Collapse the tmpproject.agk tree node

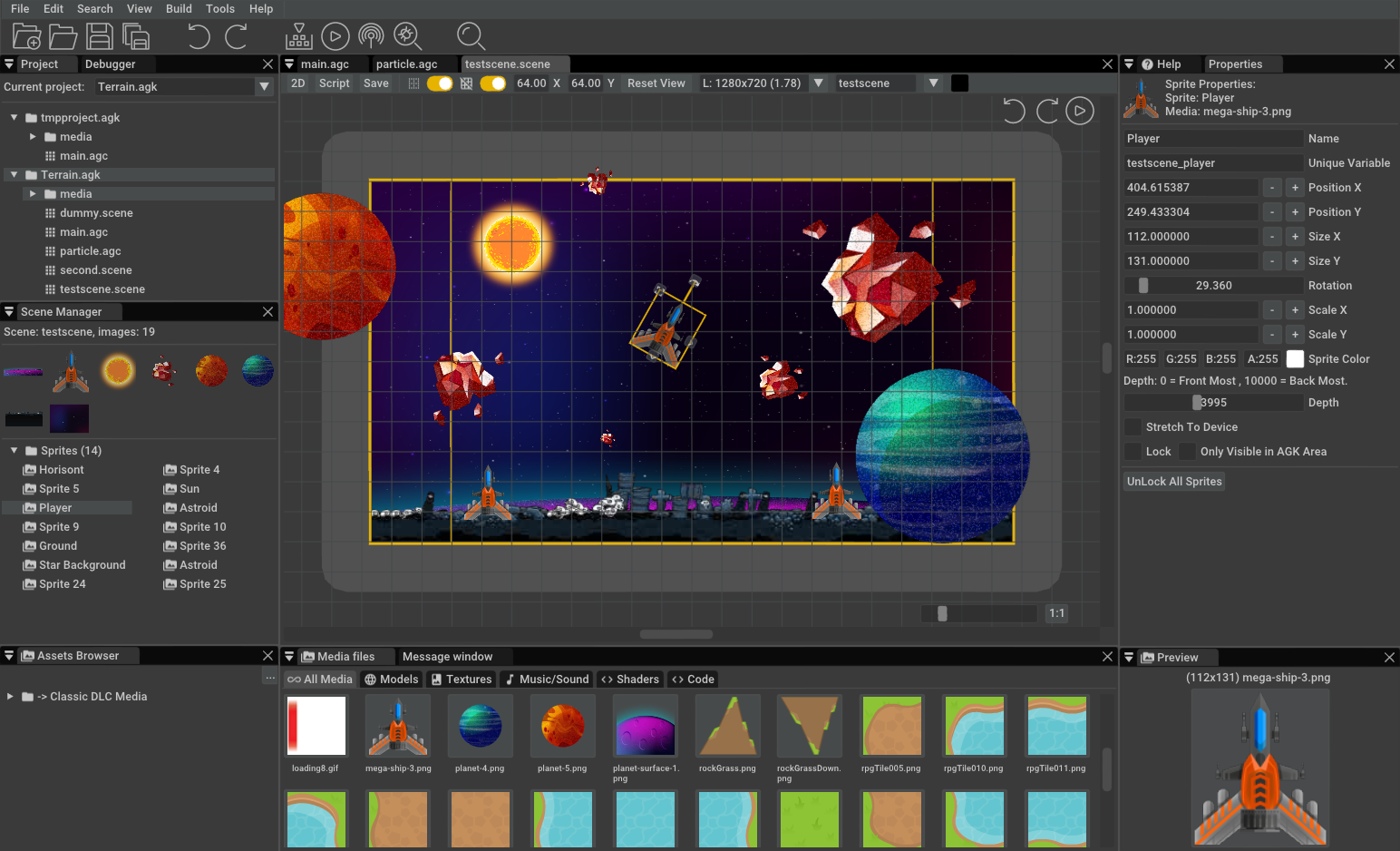15,118
